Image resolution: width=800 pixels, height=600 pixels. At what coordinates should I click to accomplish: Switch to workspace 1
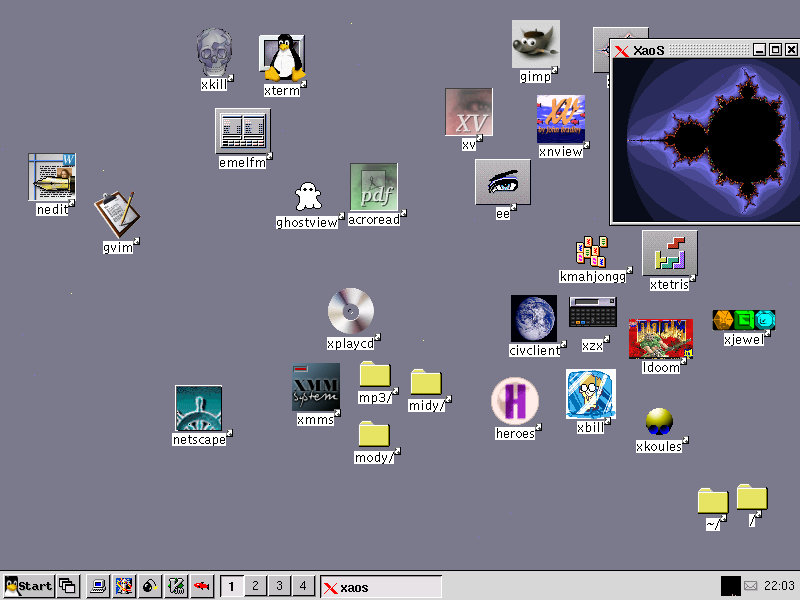[x=231, y=586]
